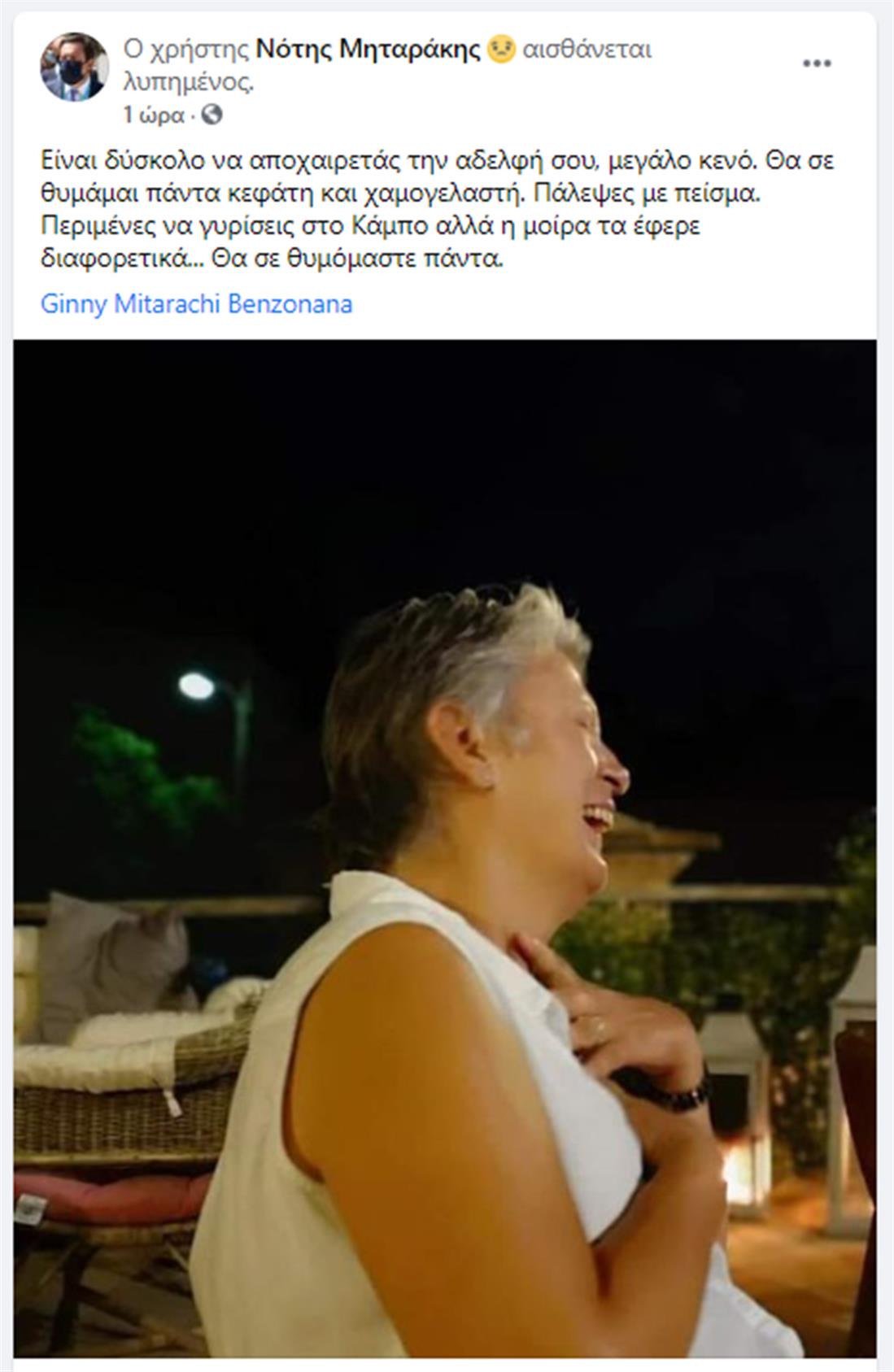Image resolution: width=894 pixels, height=1372 pixels.
Task: Open the attached photo of the laughing woman
Action: pyautogui.click(x=445, y=856)
